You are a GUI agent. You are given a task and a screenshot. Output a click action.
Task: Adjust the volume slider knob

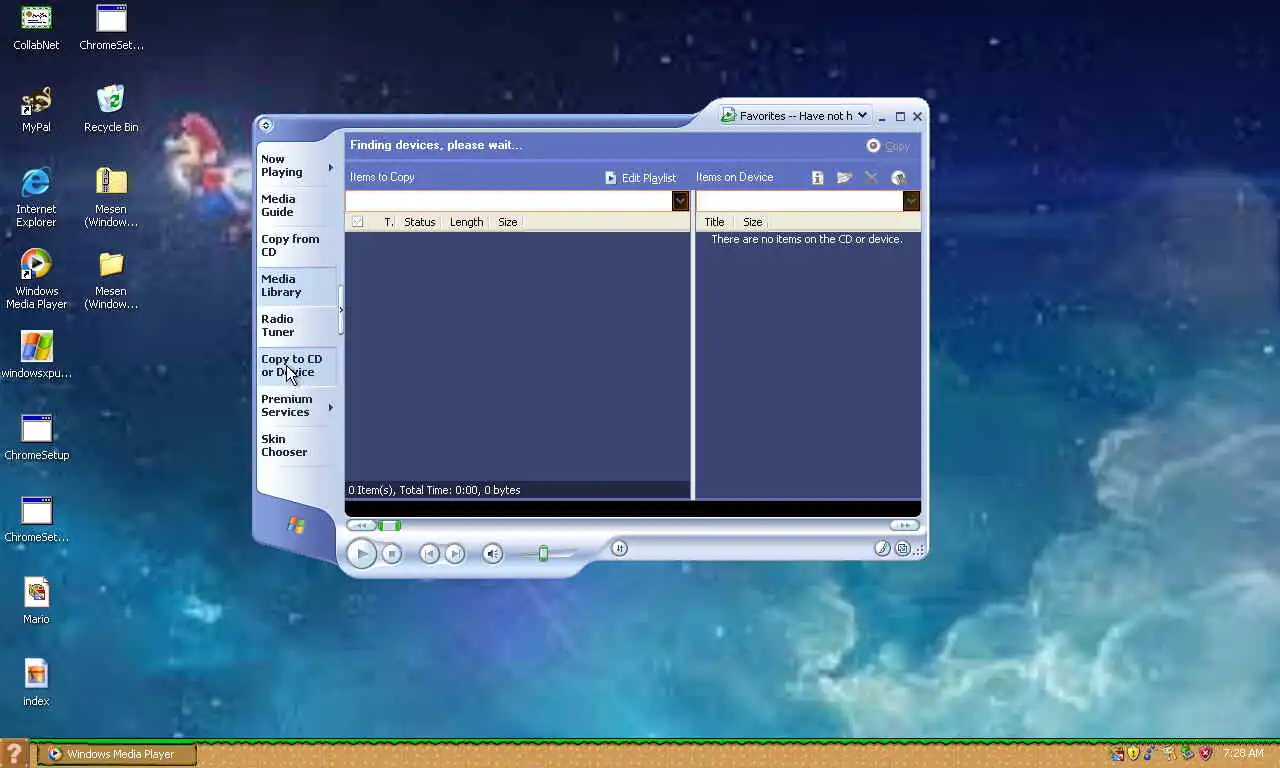pyautogui.click(x=543, y=553)
